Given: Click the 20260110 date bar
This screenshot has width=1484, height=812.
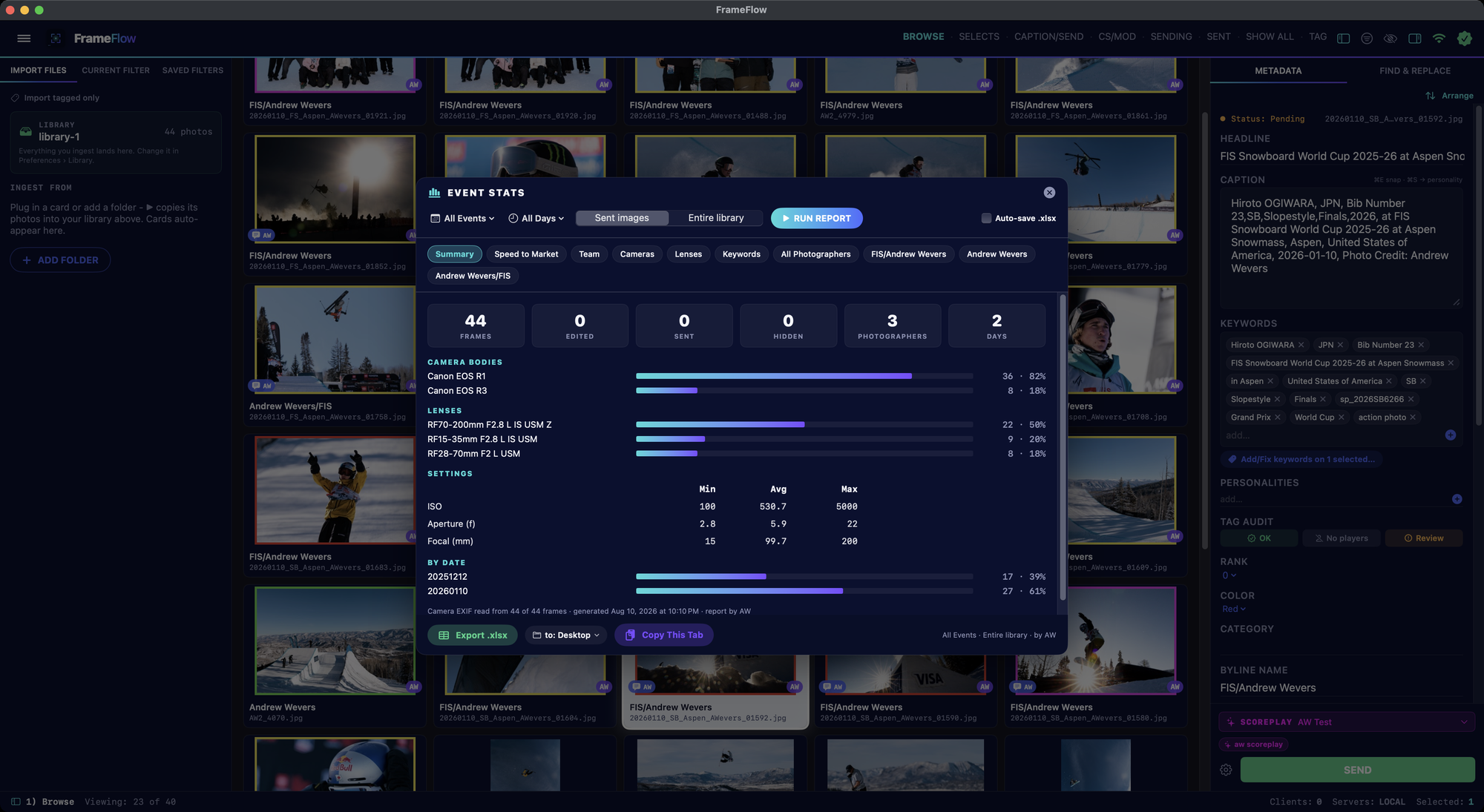Looking at the screenshot, I should [x=804, y=591].
